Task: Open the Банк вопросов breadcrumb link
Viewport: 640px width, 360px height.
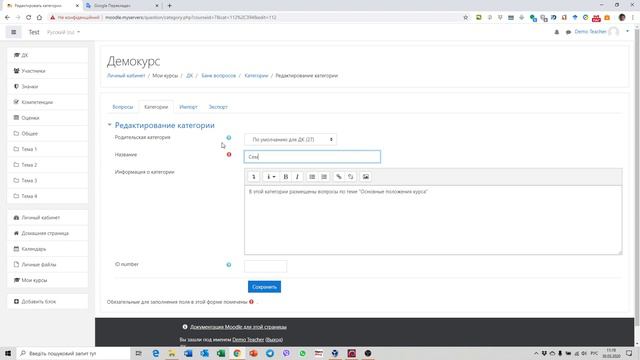Action: [x=219, y=76]
